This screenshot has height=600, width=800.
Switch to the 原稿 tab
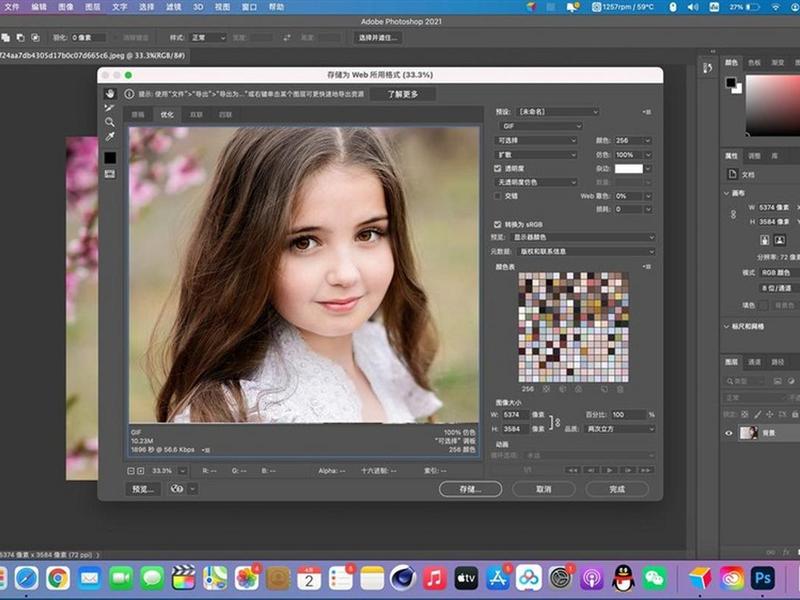point(138,115)
